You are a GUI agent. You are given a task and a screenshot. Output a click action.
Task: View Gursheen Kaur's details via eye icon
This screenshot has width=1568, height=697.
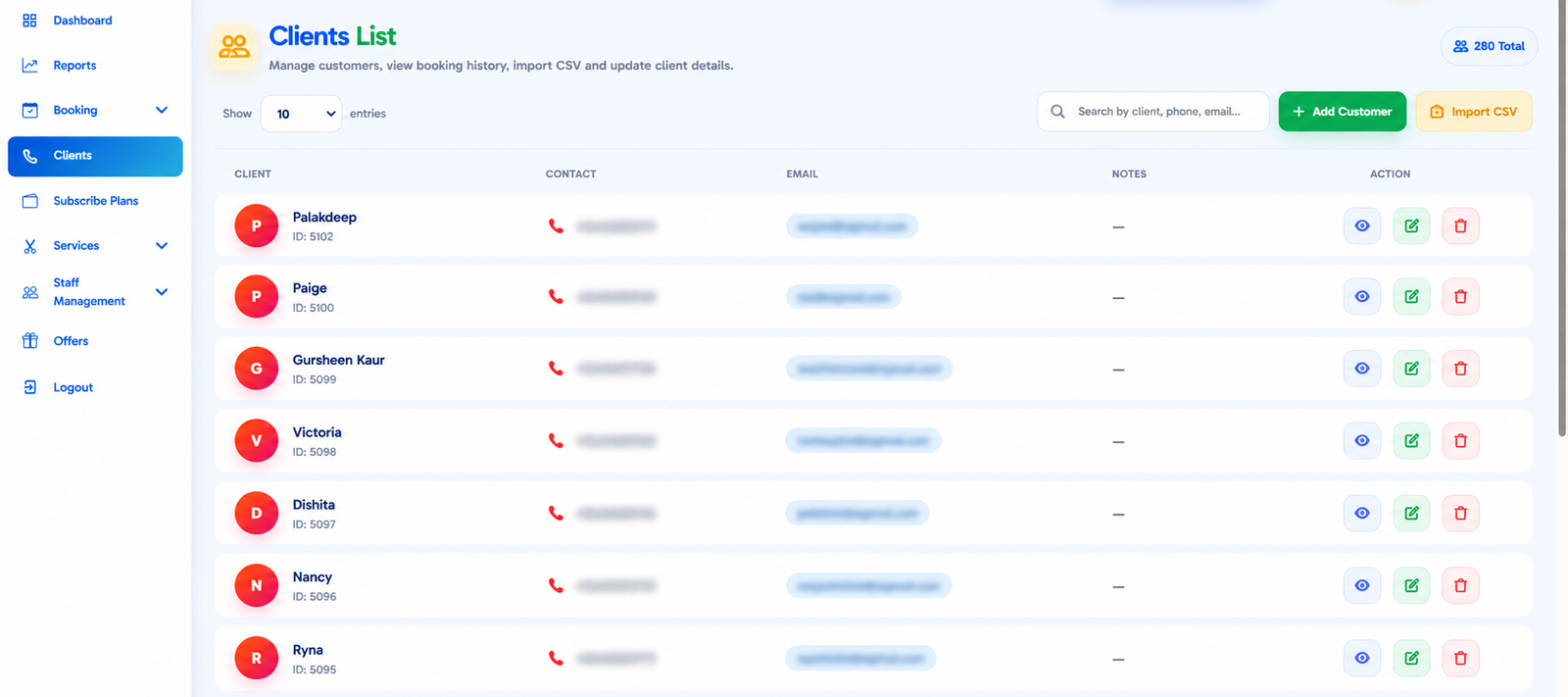coord(1362,369)
